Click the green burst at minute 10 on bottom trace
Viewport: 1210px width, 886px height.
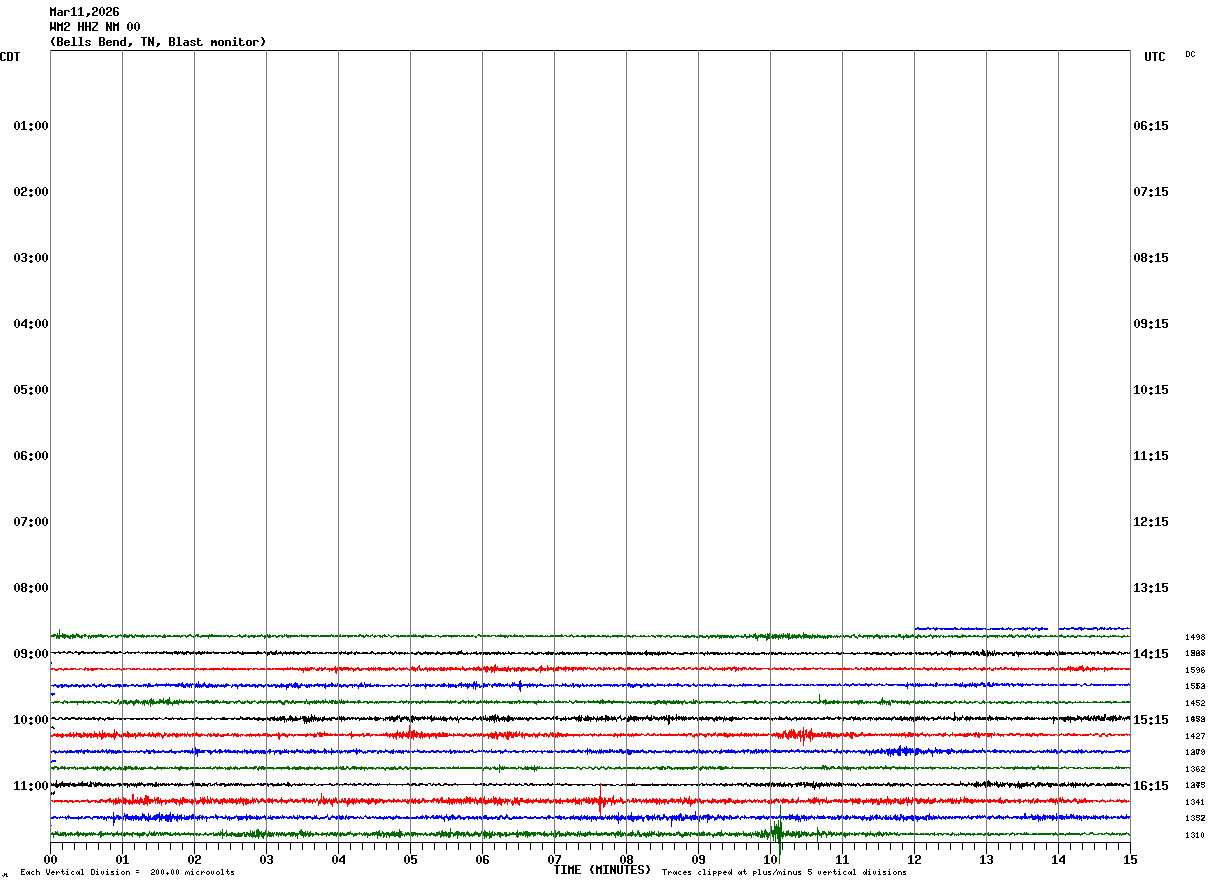(777, 832)
